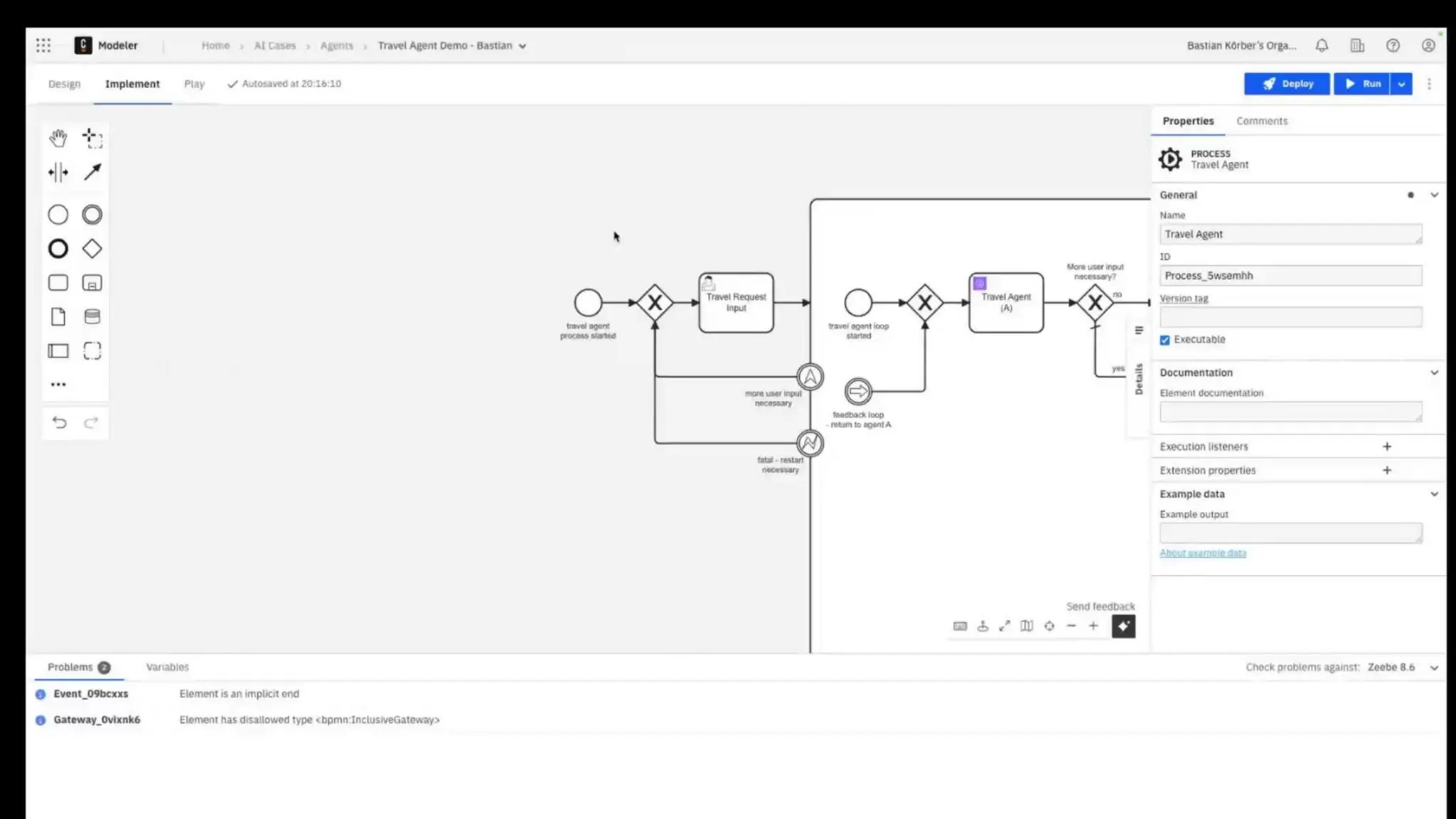
Task: Switch to the Play tab
Action: click(194, 84)
